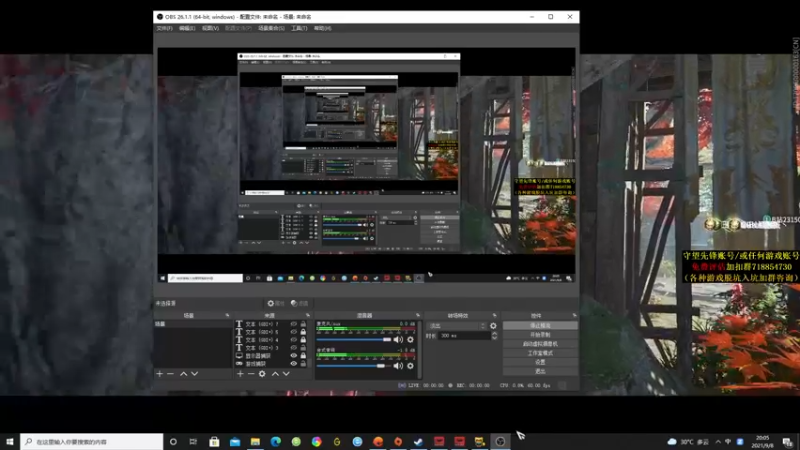Open the 属性 properties button above sources
The width and height of the screenshot is (800, 450).
276,303
